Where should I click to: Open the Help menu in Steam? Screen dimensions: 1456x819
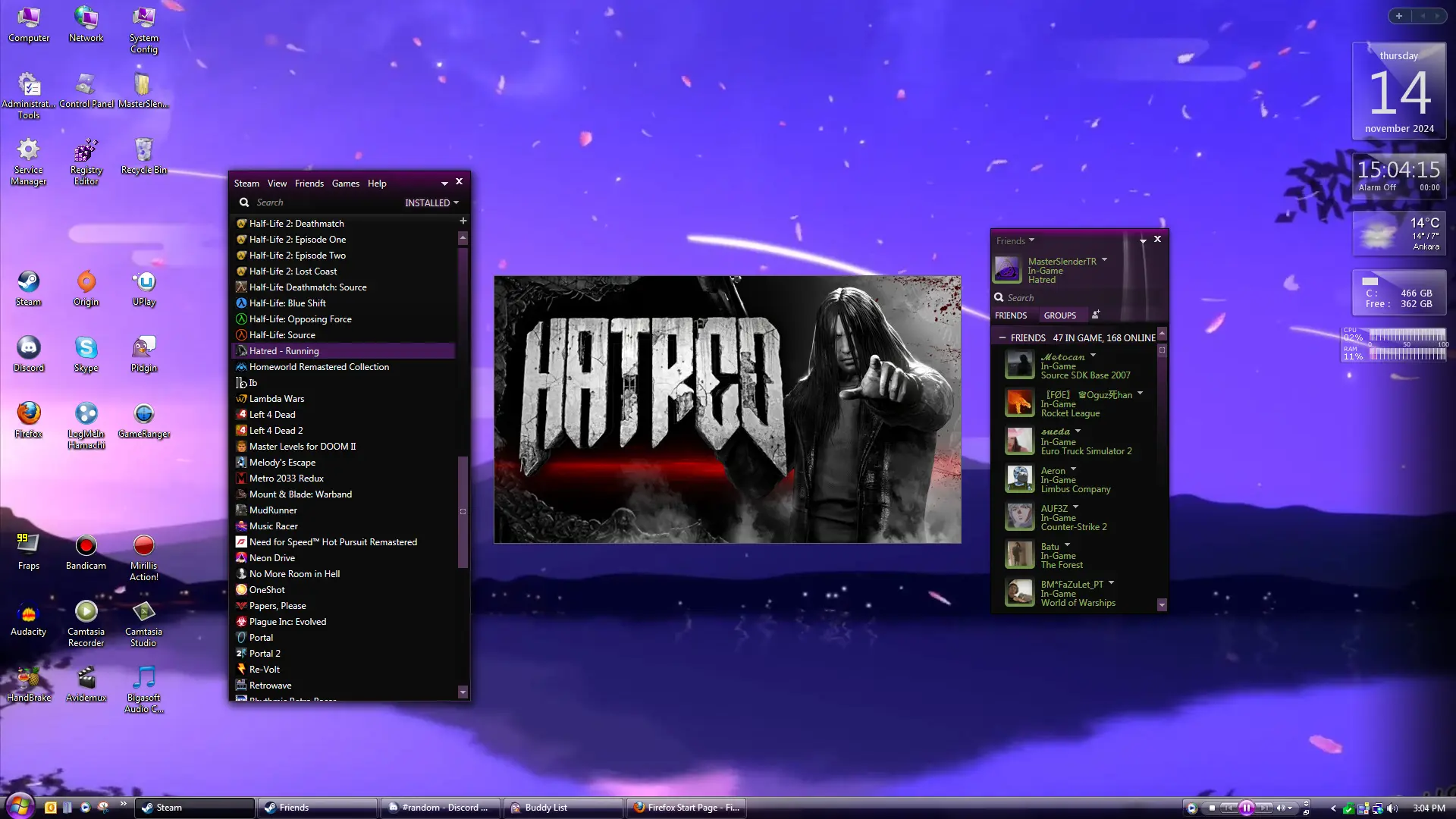[377, 184]
